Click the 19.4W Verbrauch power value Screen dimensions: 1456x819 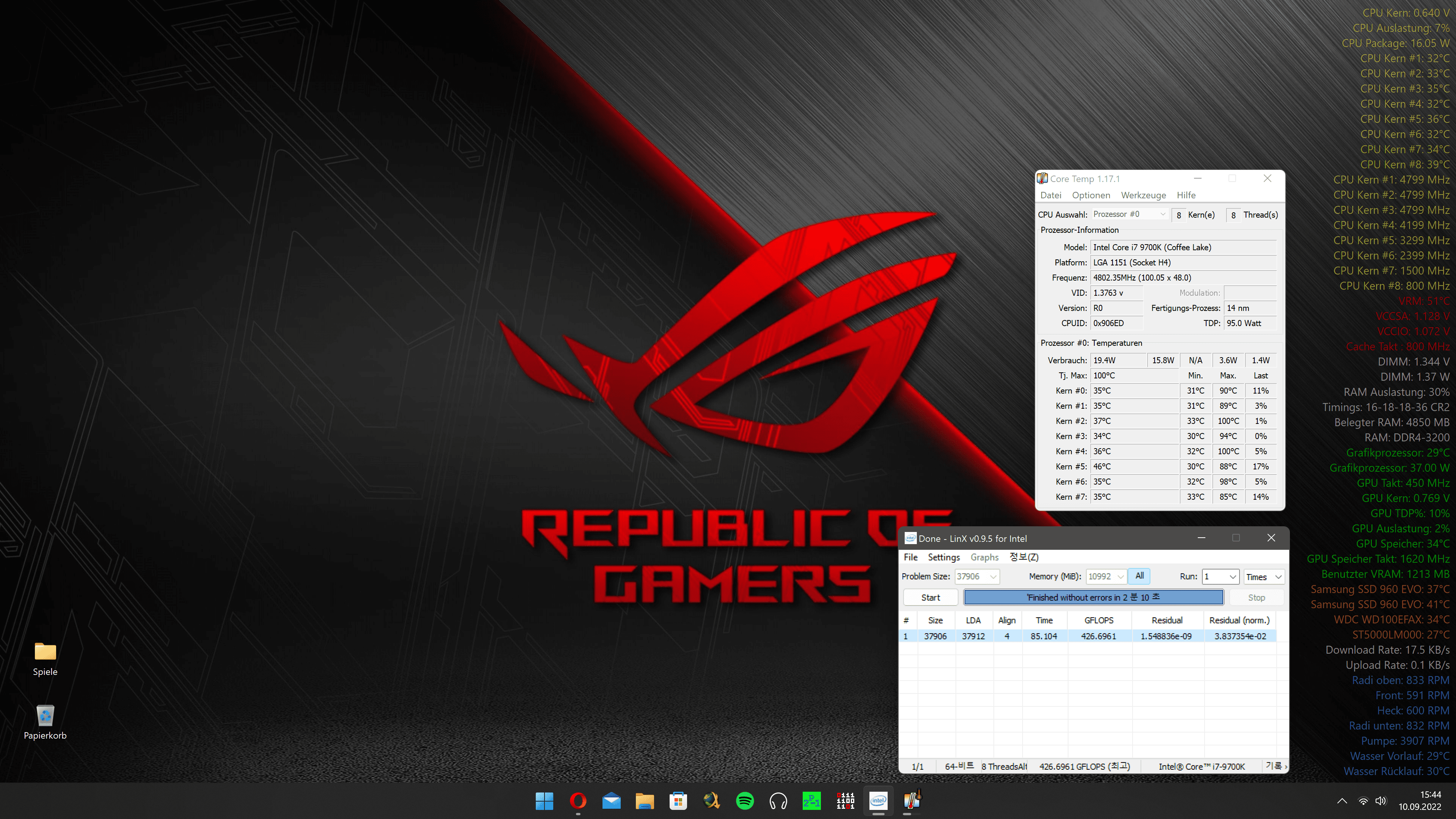(1117, 361)
